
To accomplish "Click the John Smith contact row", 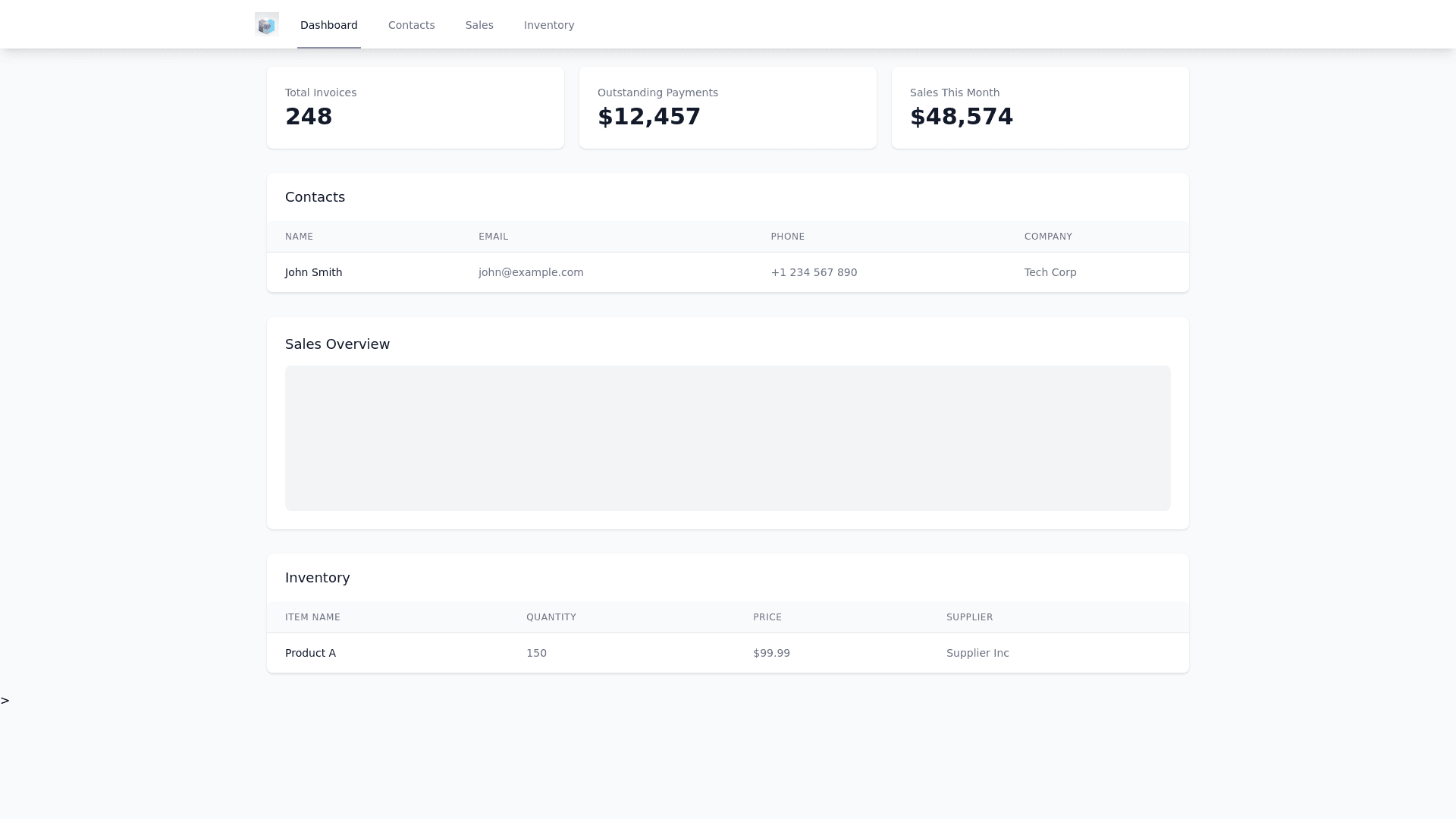I will (313, 272).
